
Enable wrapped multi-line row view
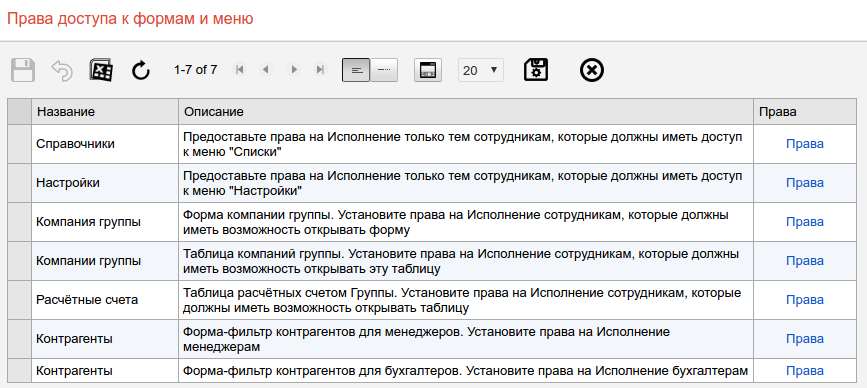tap(356, 70)
